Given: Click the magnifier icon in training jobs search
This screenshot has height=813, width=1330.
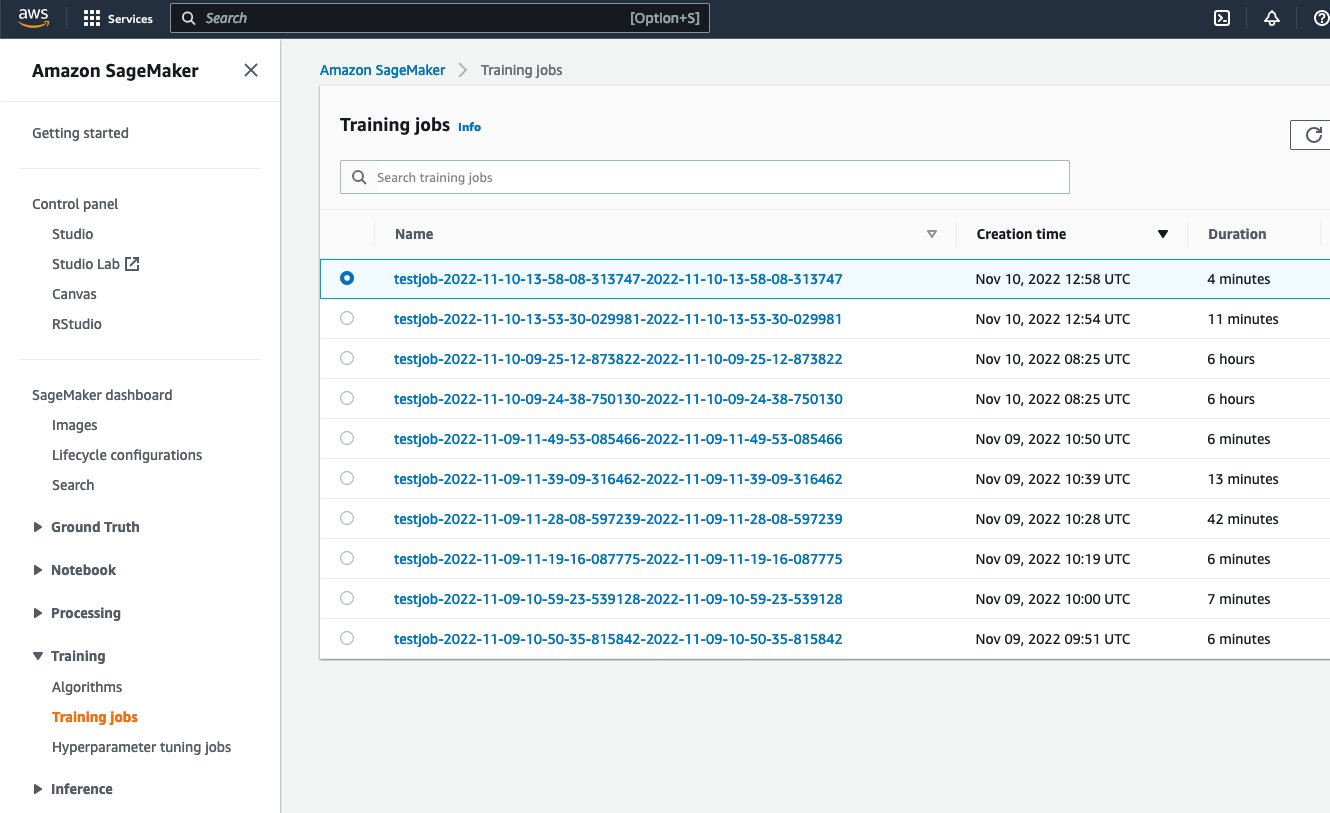Looking at the screenshot, I should pyautogui.click(x=359, y=177).
